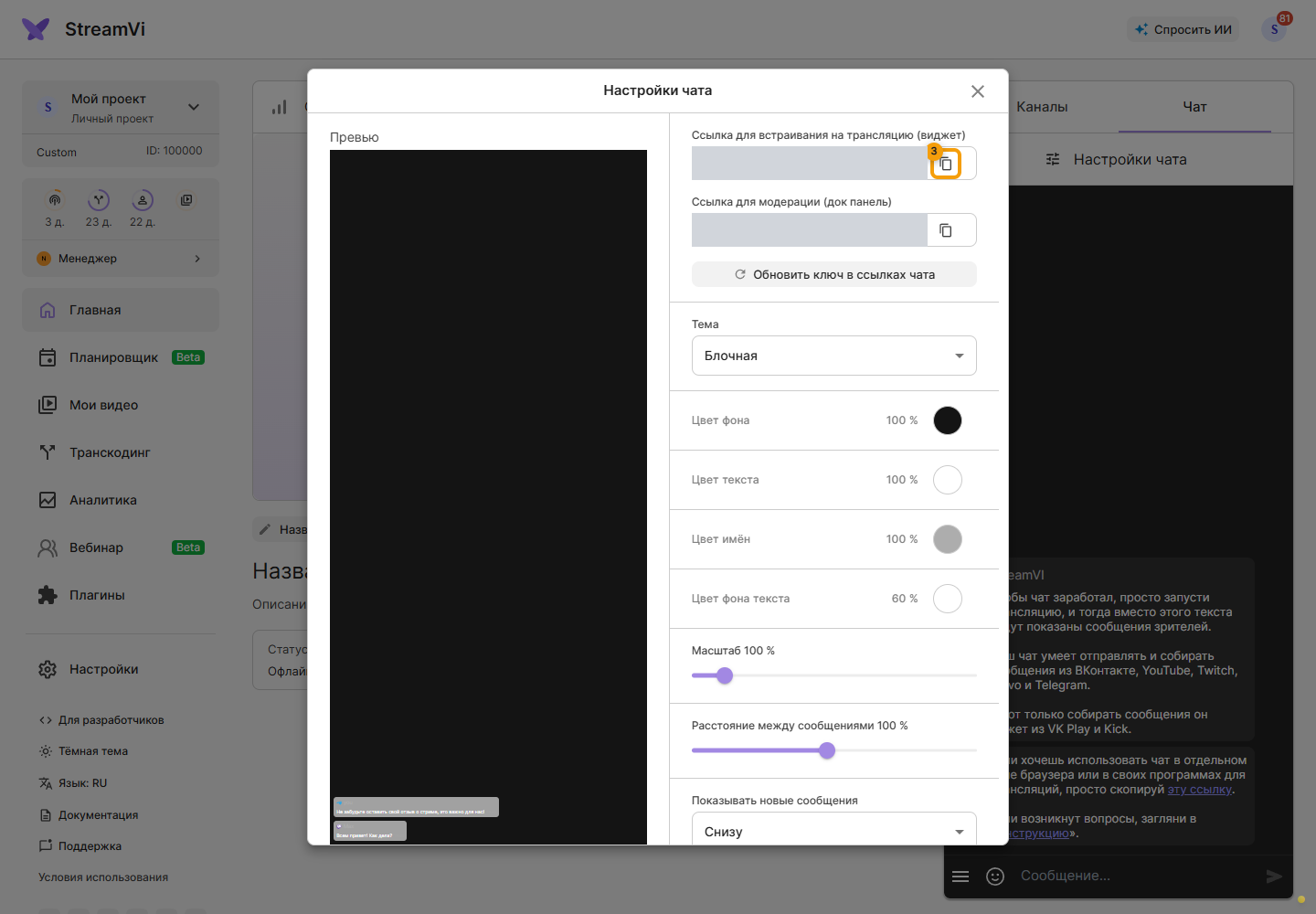Click the broadcast icon showing 3 д.
Screen dimensions: 1316x914
(55, 200)
